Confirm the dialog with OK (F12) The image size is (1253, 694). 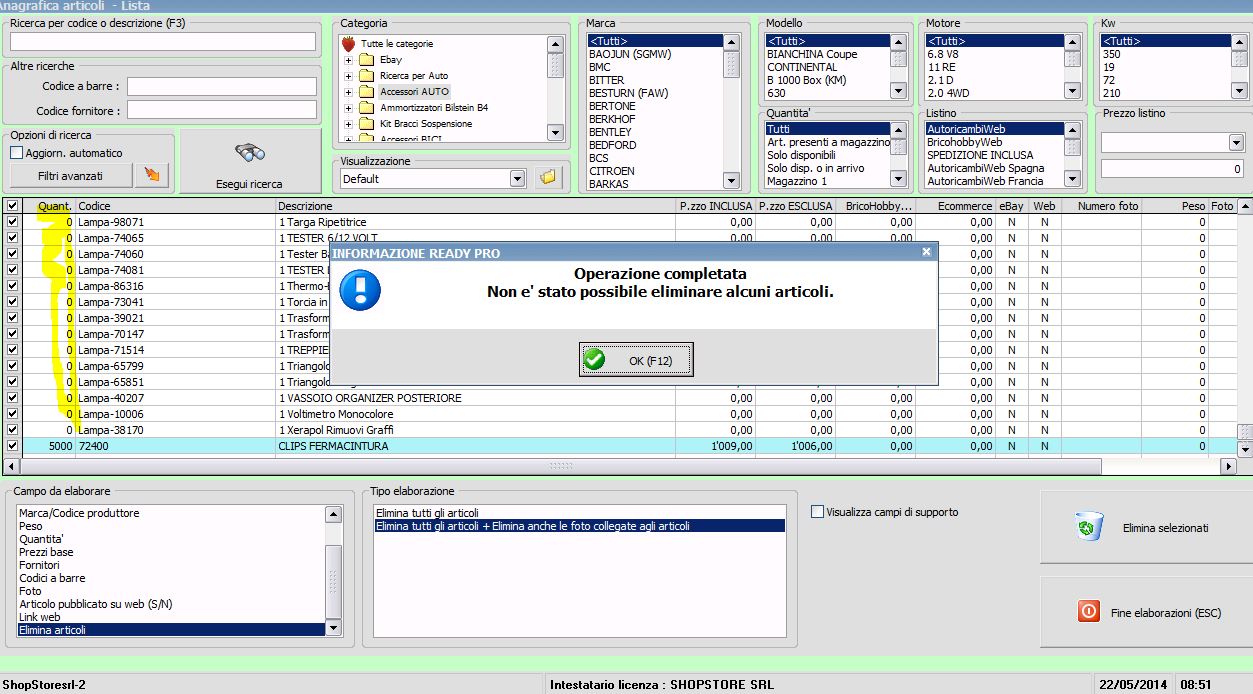636,360
